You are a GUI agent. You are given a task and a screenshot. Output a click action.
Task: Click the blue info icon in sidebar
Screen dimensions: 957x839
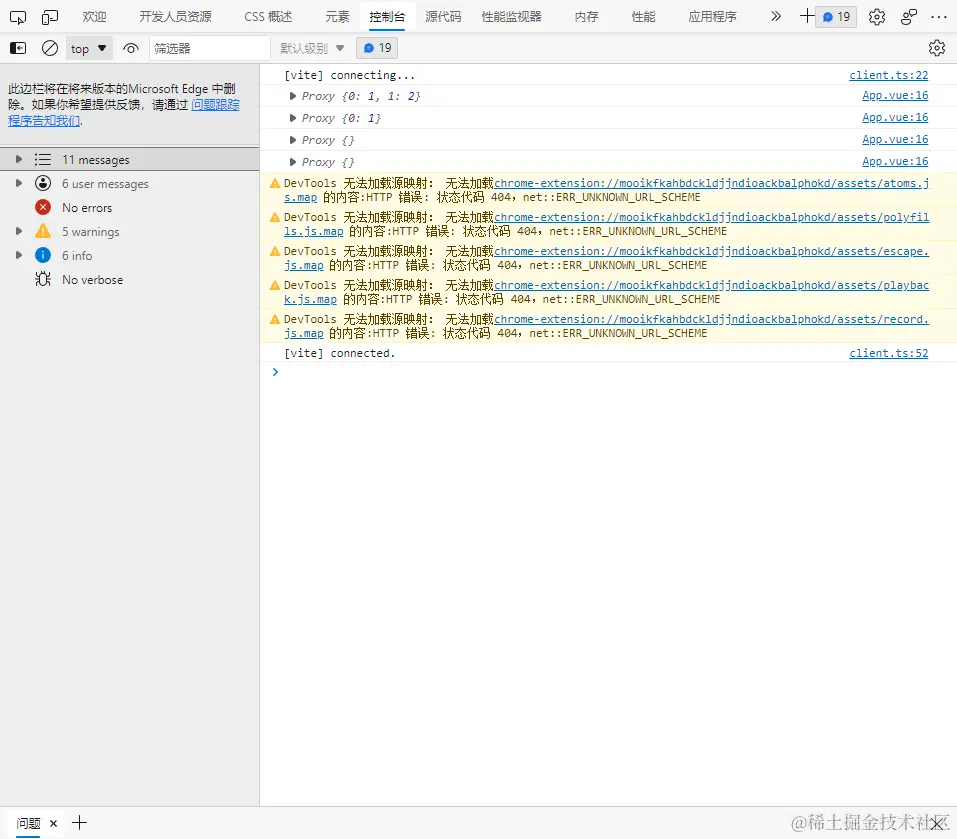[x=43, y=255]
